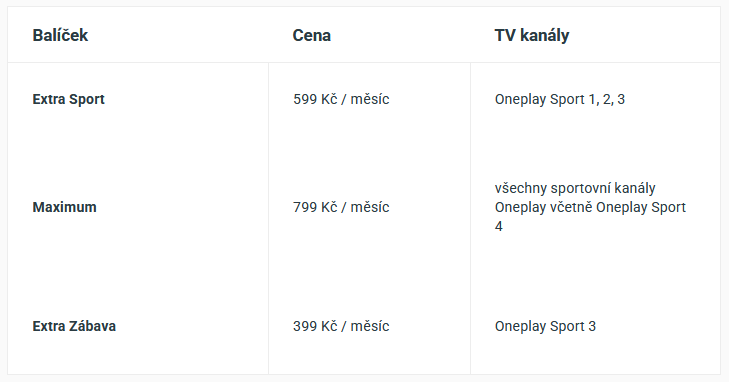The width and height of the screenshot is (729, 382).
Task: Click the text 'všechny sportovní kanály'
Action: [575, 188]
